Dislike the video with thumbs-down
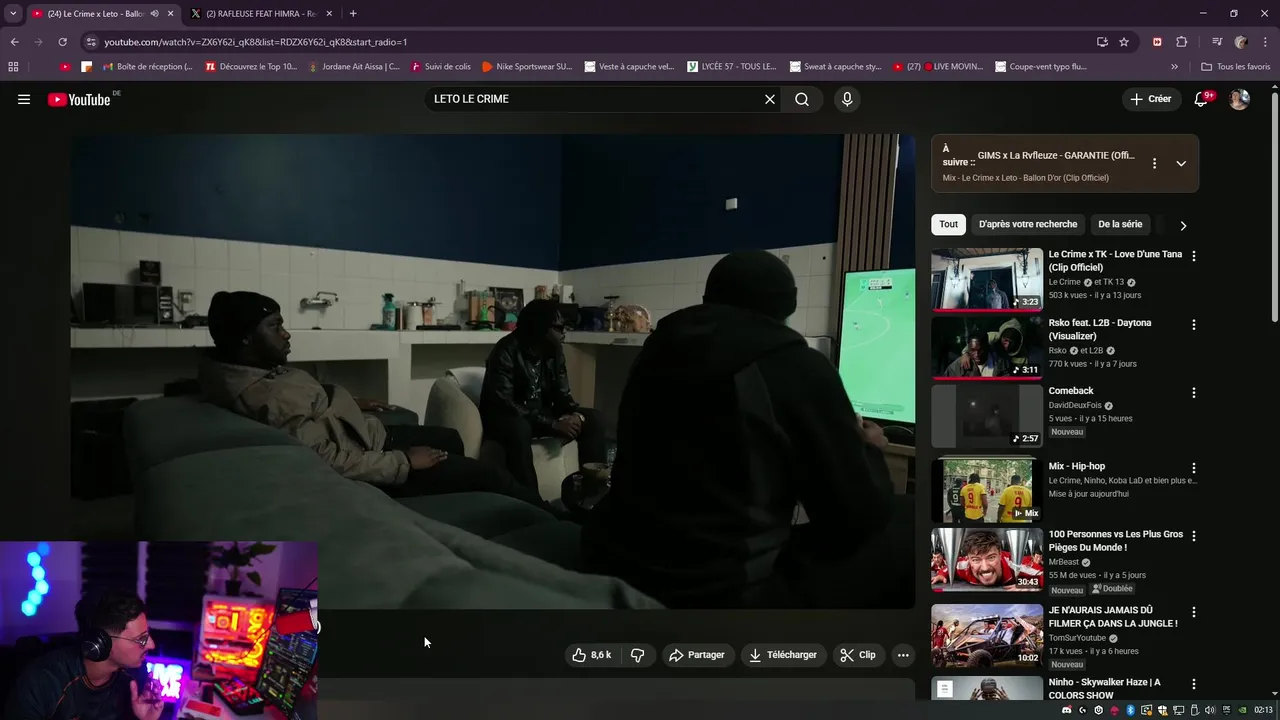Viewport: 1280px width, 720px height. (637, 655)
